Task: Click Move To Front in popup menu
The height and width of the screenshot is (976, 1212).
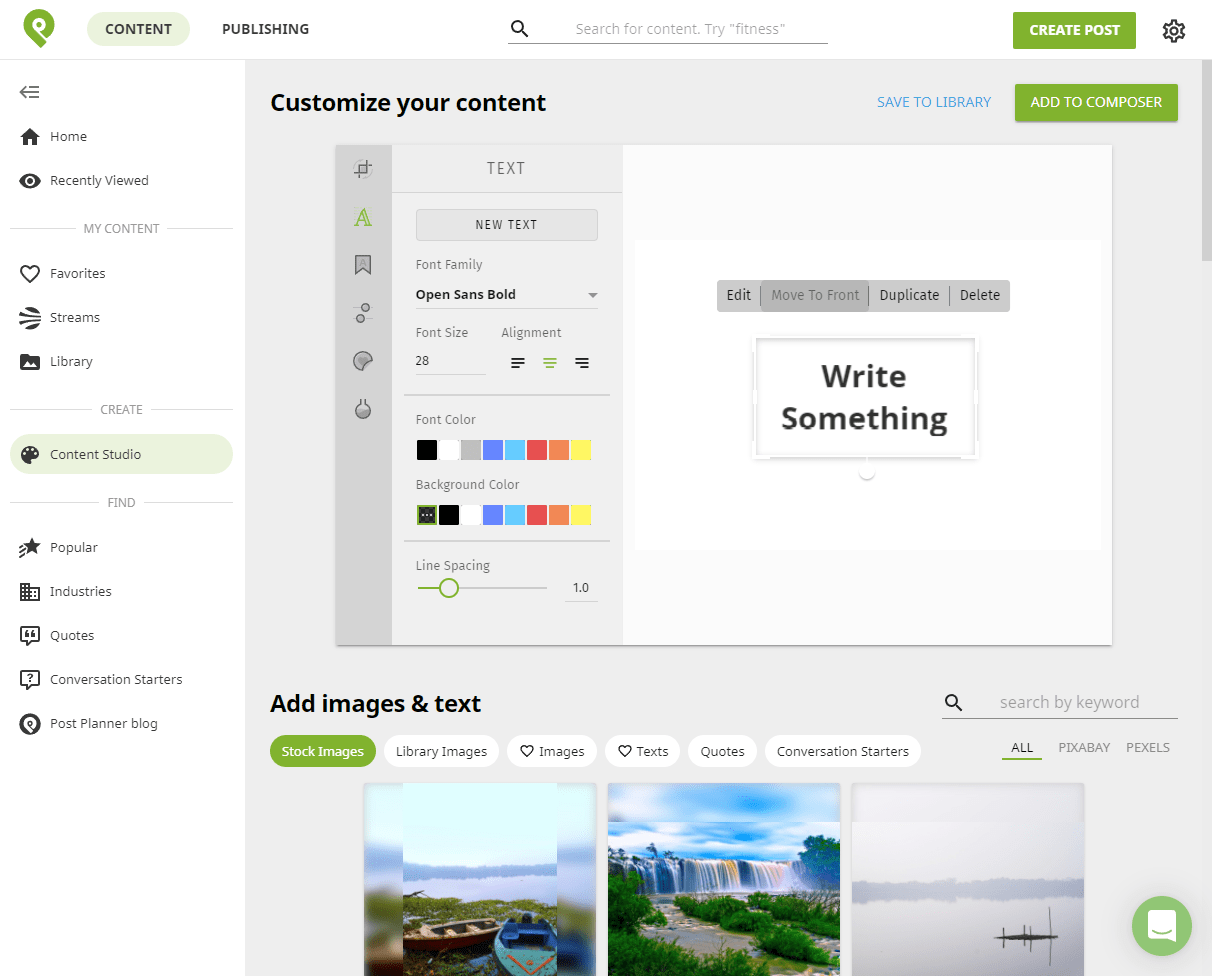Action: (815, 295)
